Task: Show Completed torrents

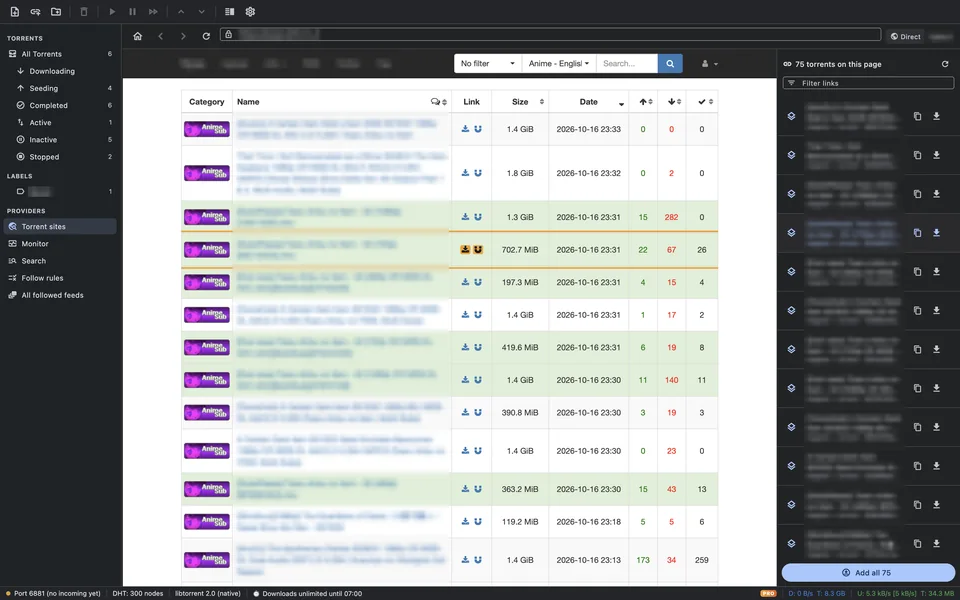Action: coord(61,105)
